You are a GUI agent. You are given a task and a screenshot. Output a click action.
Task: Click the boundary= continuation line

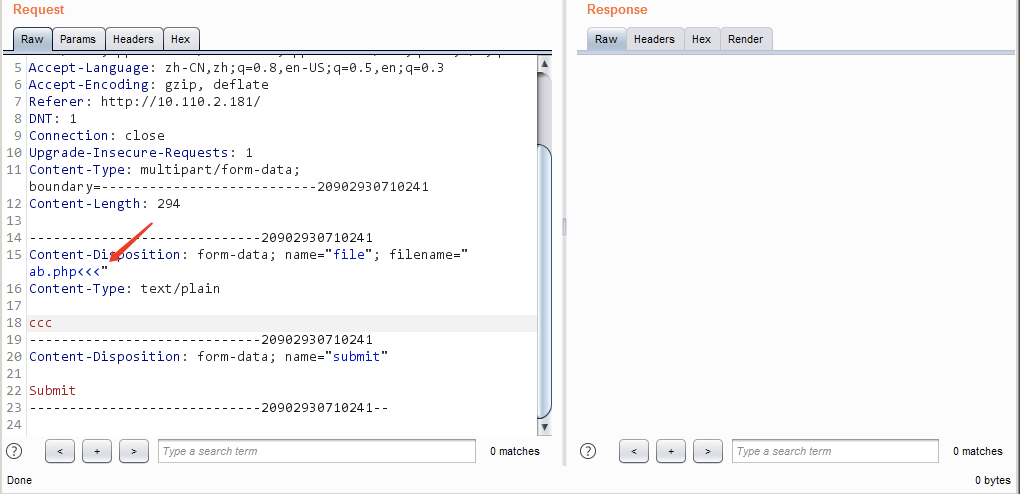[x=229, y=187]
